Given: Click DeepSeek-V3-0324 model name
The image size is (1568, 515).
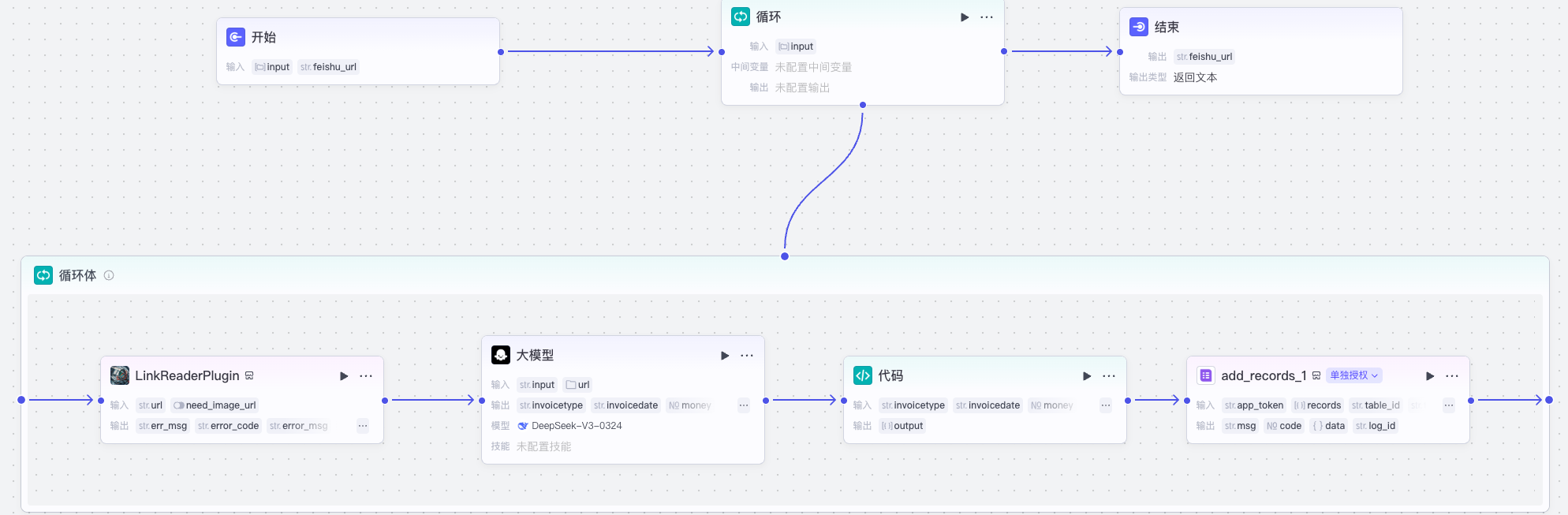Looking at the screenshot, I should [577, 426].
